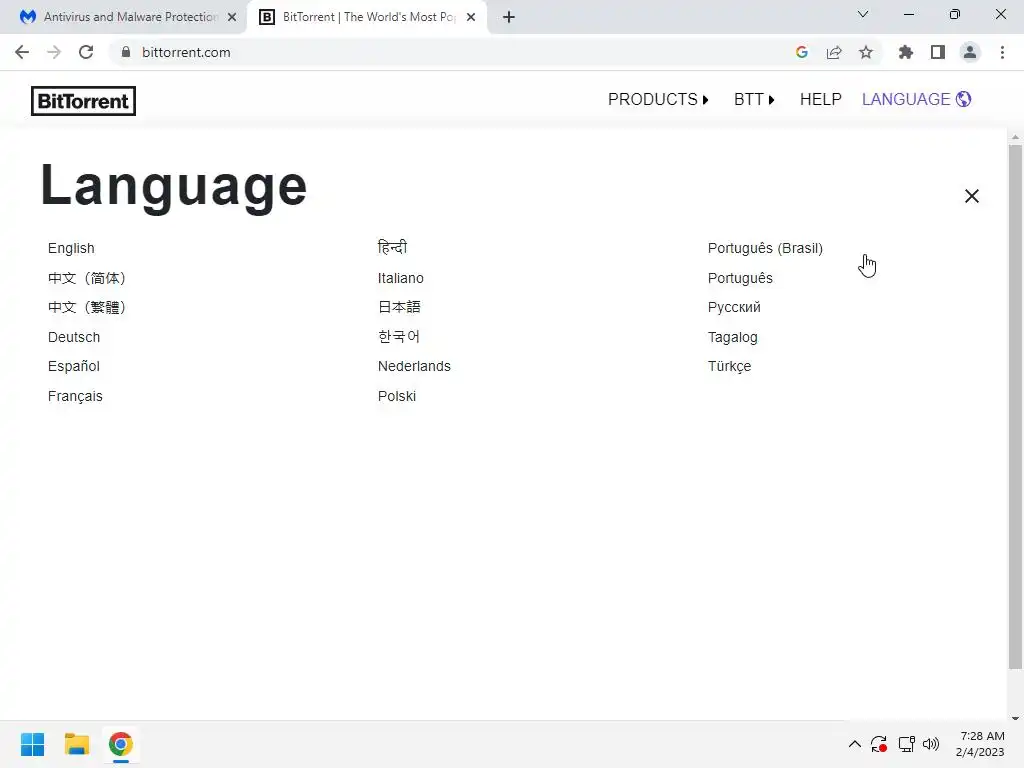Bookmark this page with star icon
Viewport: 1024px width, 768px height.
point(865,52)
